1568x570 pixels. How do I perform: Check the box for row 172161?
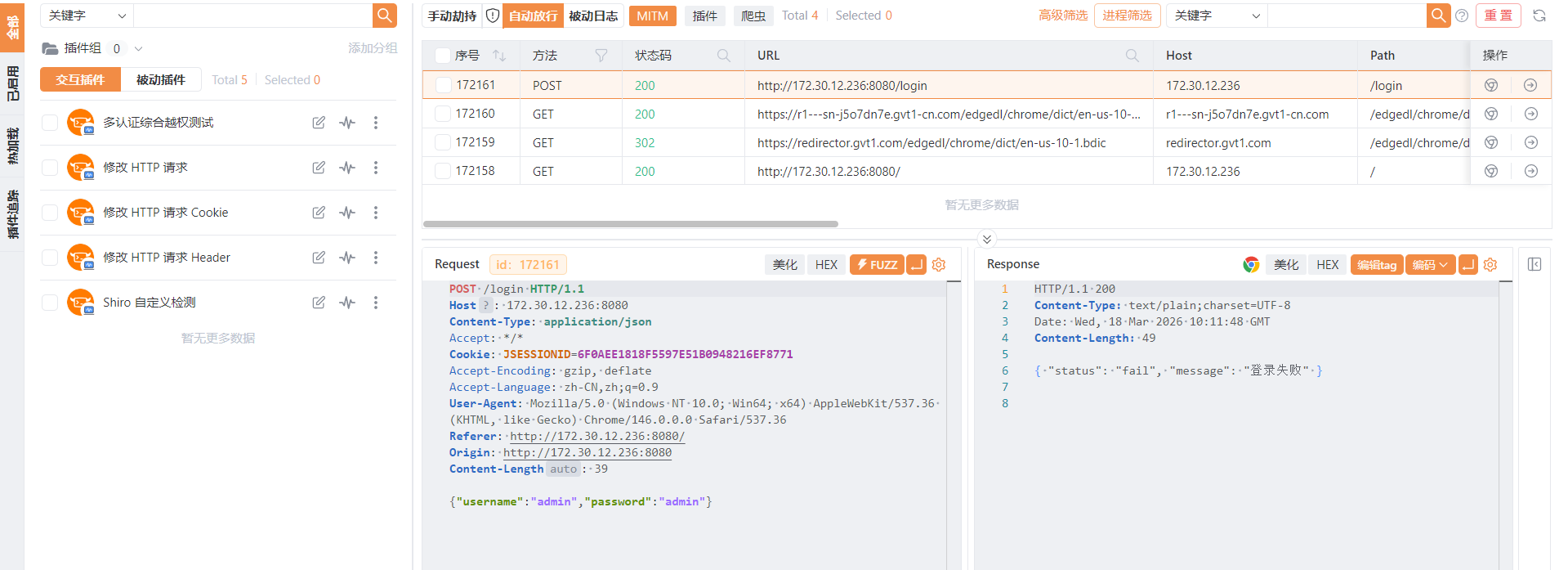[443, 85]
